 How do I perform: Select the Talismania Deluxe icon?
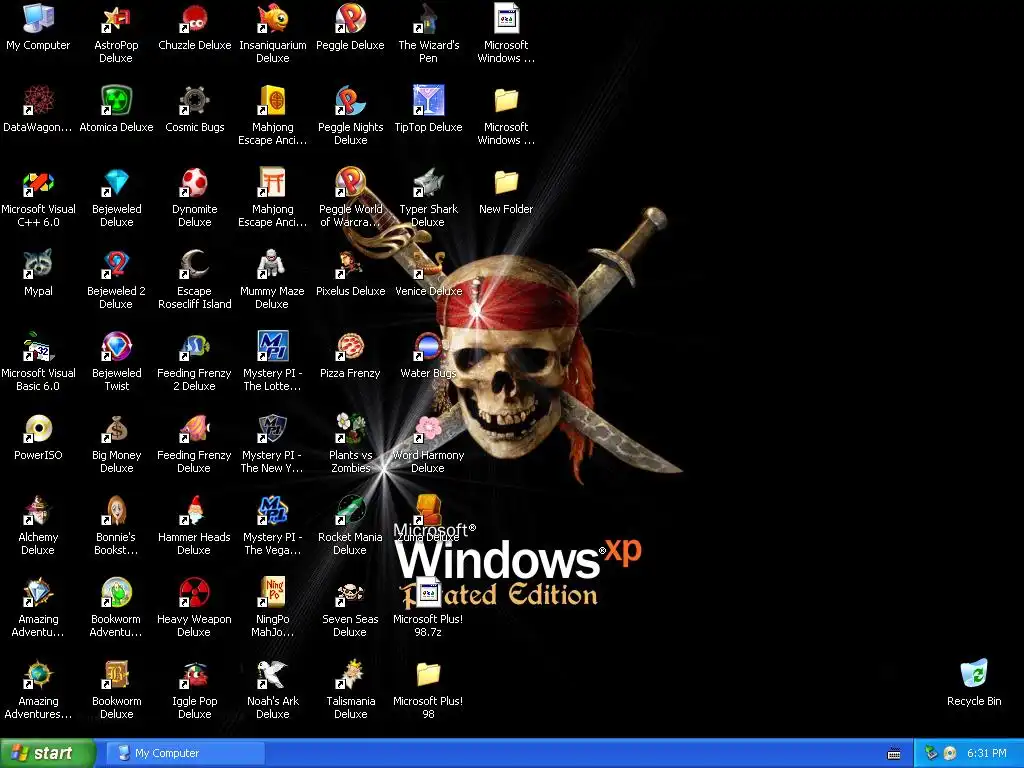coord(351,675)
